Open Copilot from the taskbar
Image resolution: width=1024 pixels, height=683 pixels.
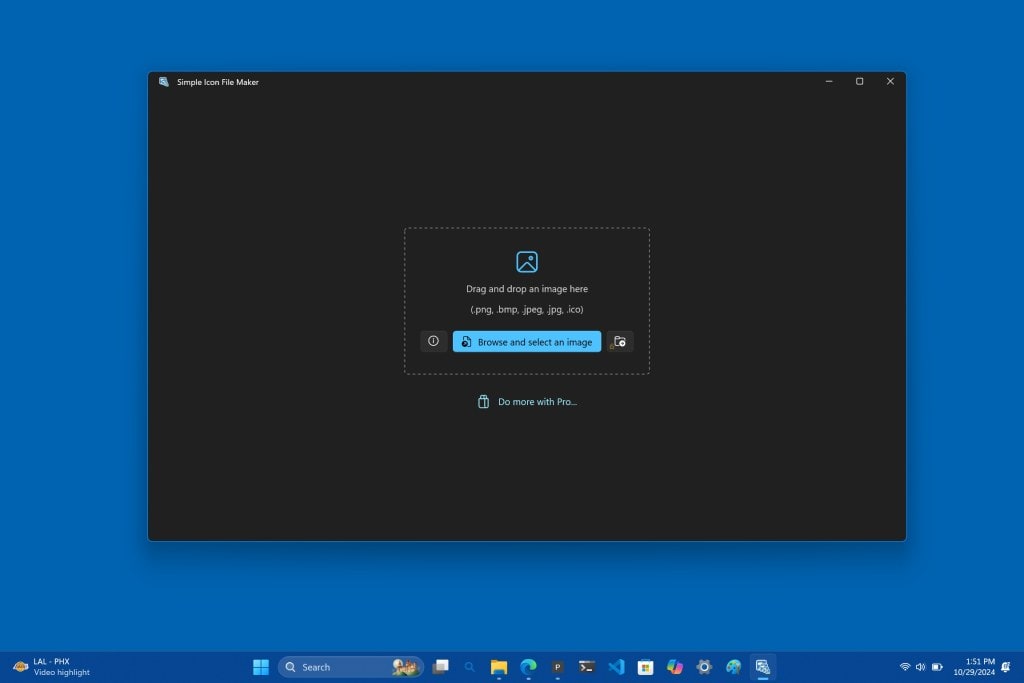674,666
